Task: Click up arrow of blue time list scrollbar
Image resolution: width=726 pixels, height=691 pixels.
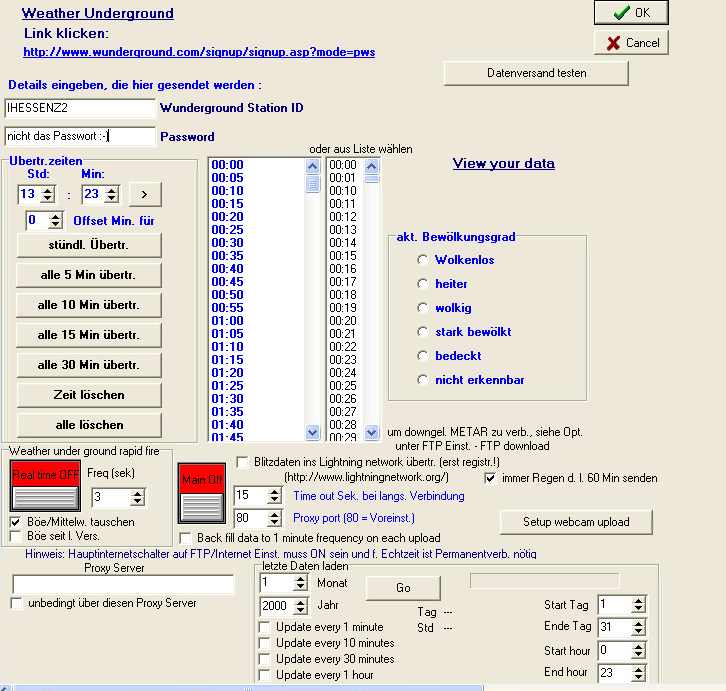Action: 313,166
